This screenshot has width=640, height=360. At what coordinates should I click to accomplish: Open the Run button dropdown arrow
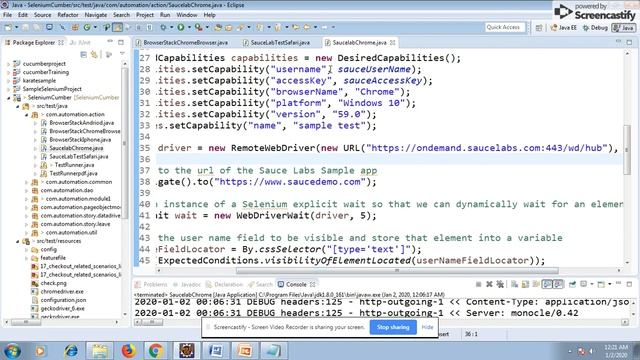(189, 27)
